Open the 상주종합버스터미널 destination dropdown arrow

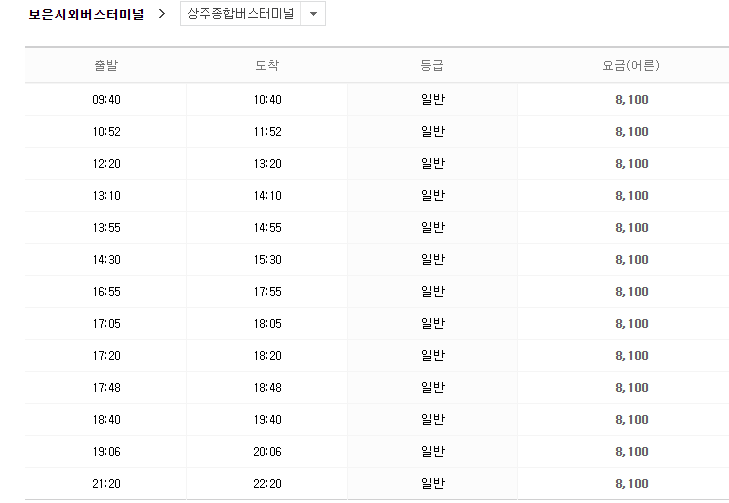[313, 15]
